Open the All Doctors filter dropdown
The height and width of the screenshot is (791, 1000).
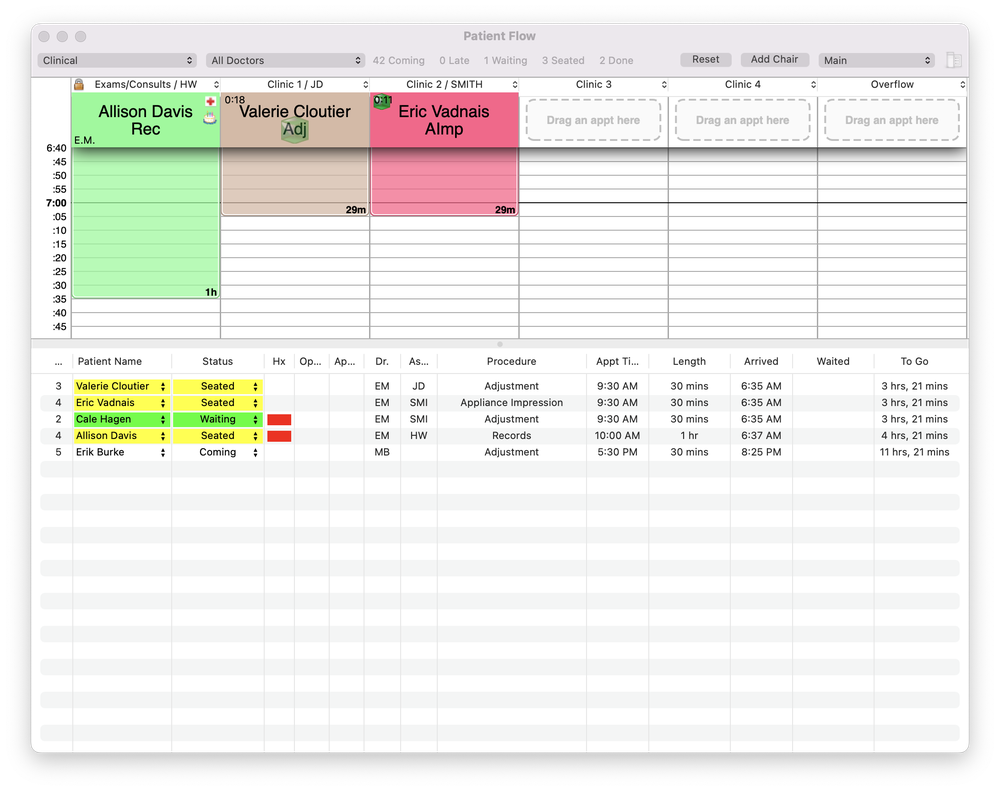(285, 61)
